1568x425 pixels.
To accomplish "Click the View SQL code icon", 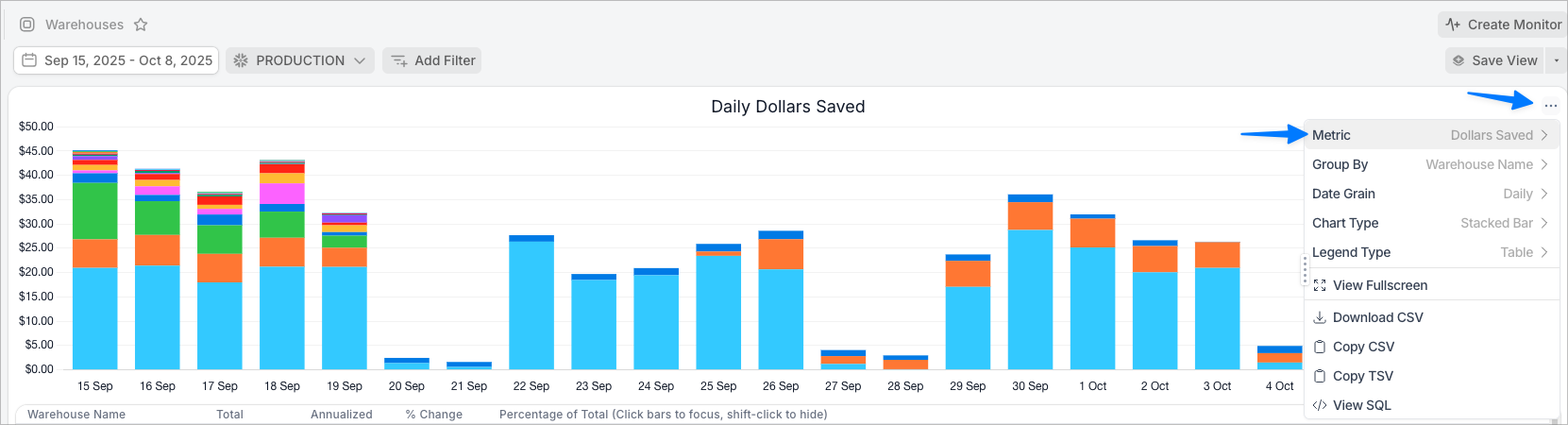I will click(x=1320, y=405).
